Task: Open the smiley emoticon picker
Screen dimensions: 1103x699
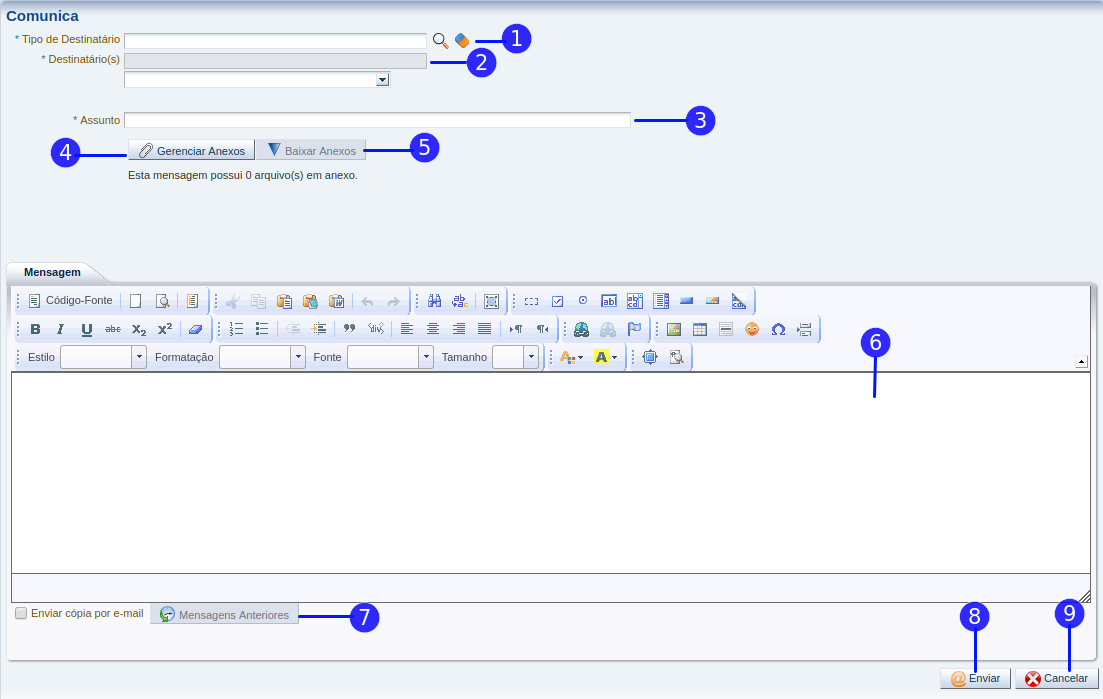Action: click(x=752, y=329)
